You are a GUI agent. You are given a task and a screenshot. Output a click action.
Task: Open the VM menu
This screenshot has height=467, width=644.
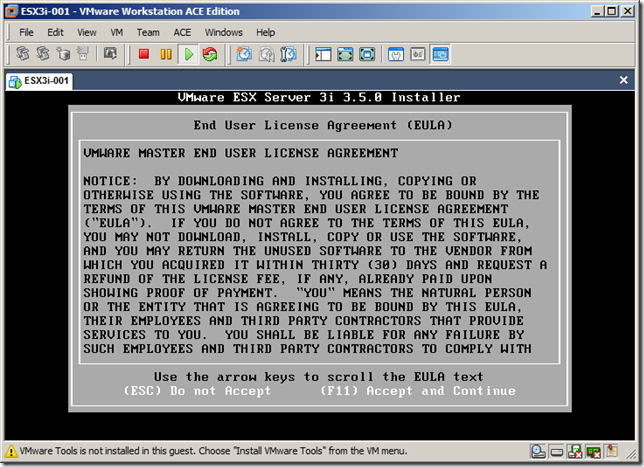coord(117,32)
